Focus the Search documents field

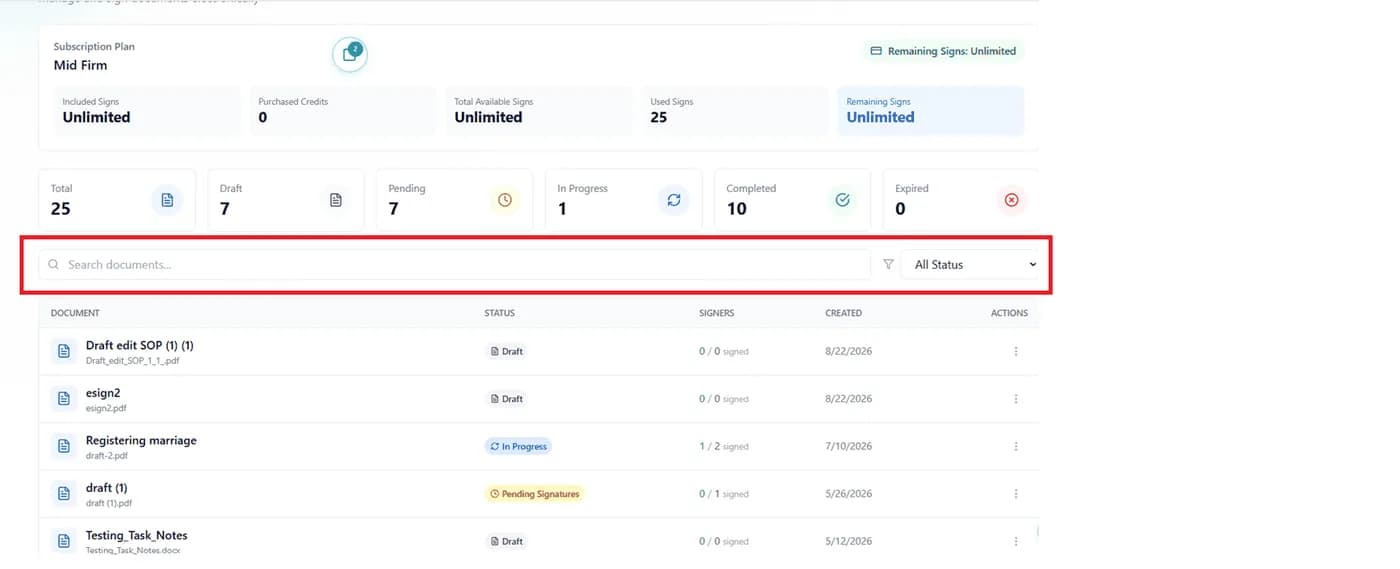click(x=455, y=264)
